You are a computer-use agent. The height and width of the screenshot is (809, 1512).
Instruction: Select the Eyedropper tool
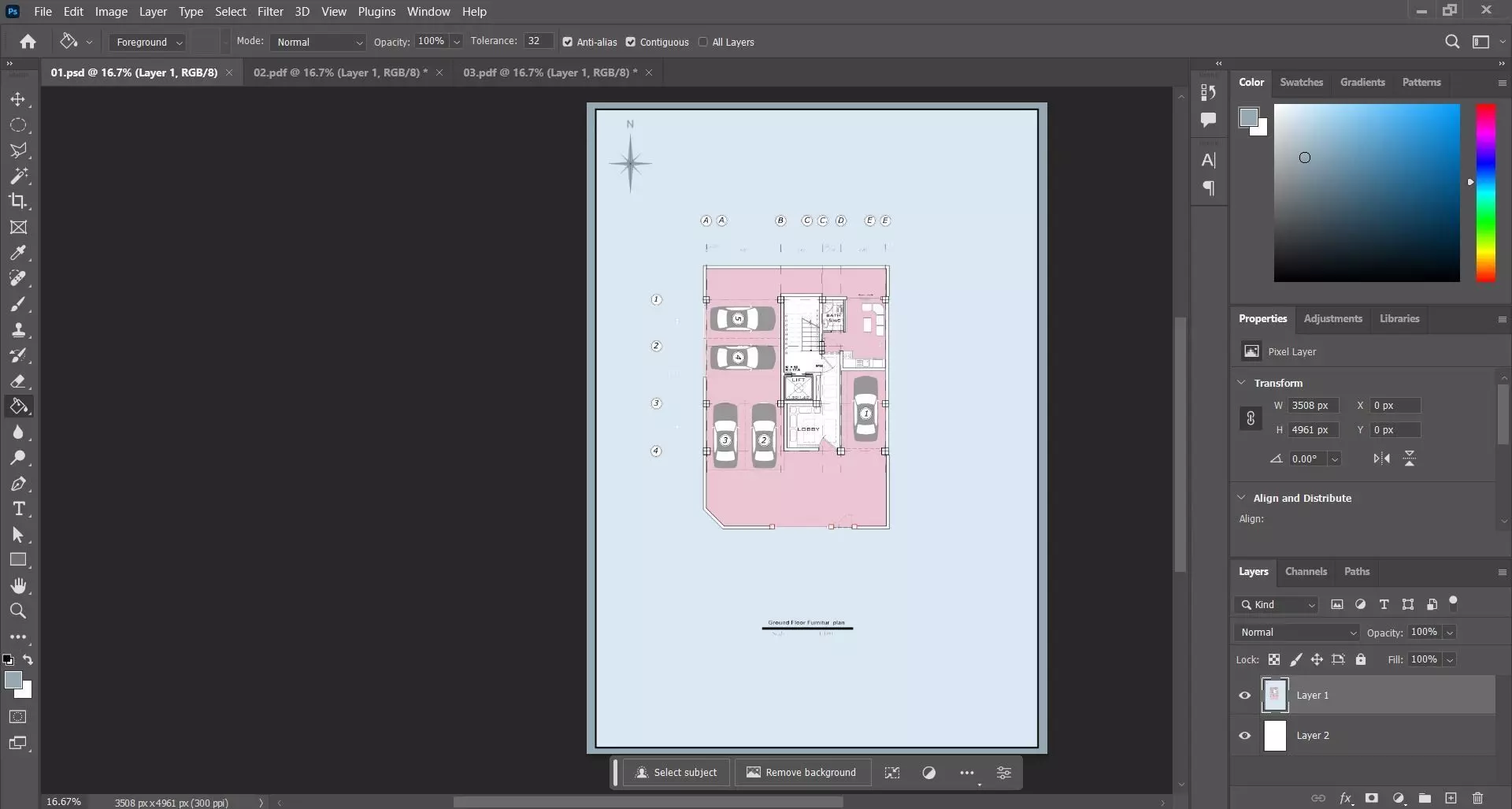click(18, 253)
